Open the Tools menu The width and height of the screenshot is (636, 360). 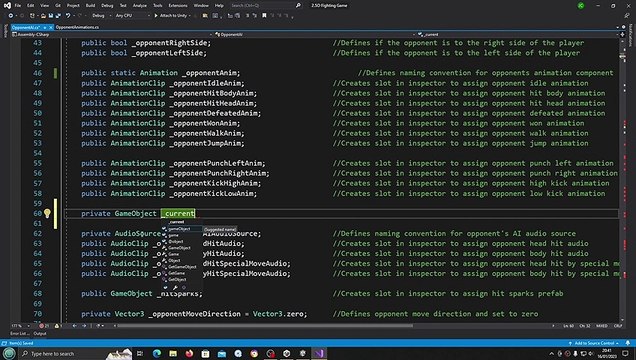click(x=157, y=6)
